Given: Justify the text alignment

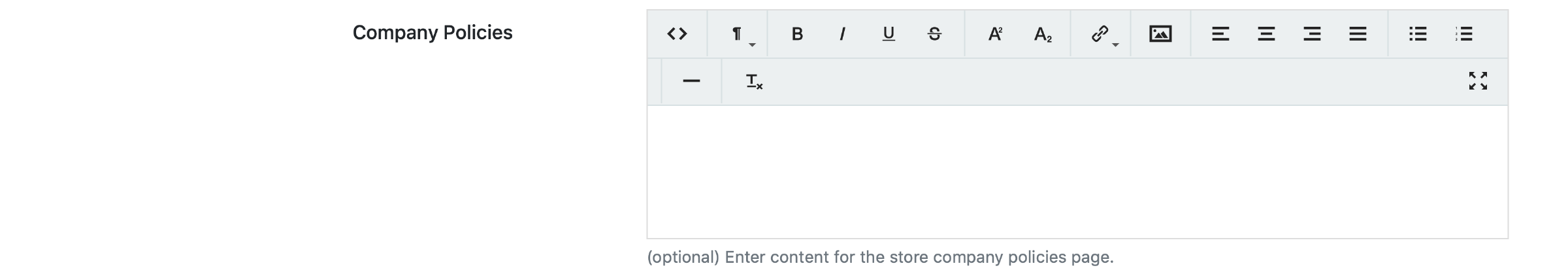Looking at the screenshot, I should coord(1358,34).
